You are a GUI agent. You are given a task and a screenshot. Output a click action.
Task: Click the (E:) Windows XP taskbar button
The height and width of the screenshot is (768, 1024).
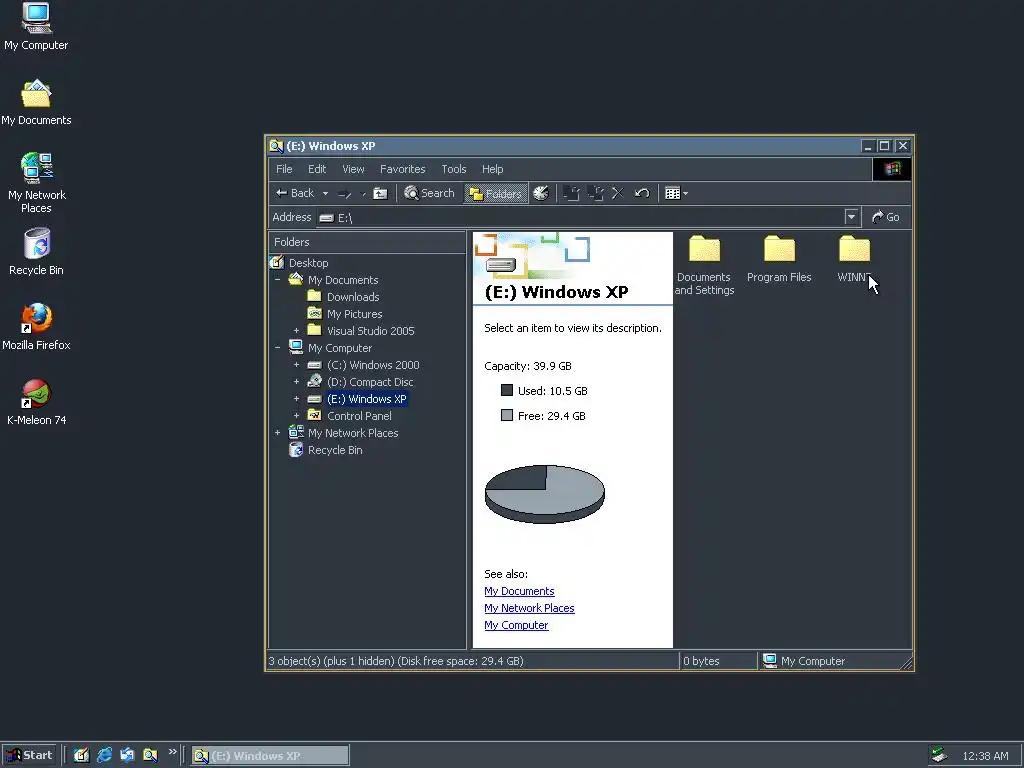coord(270,756)
